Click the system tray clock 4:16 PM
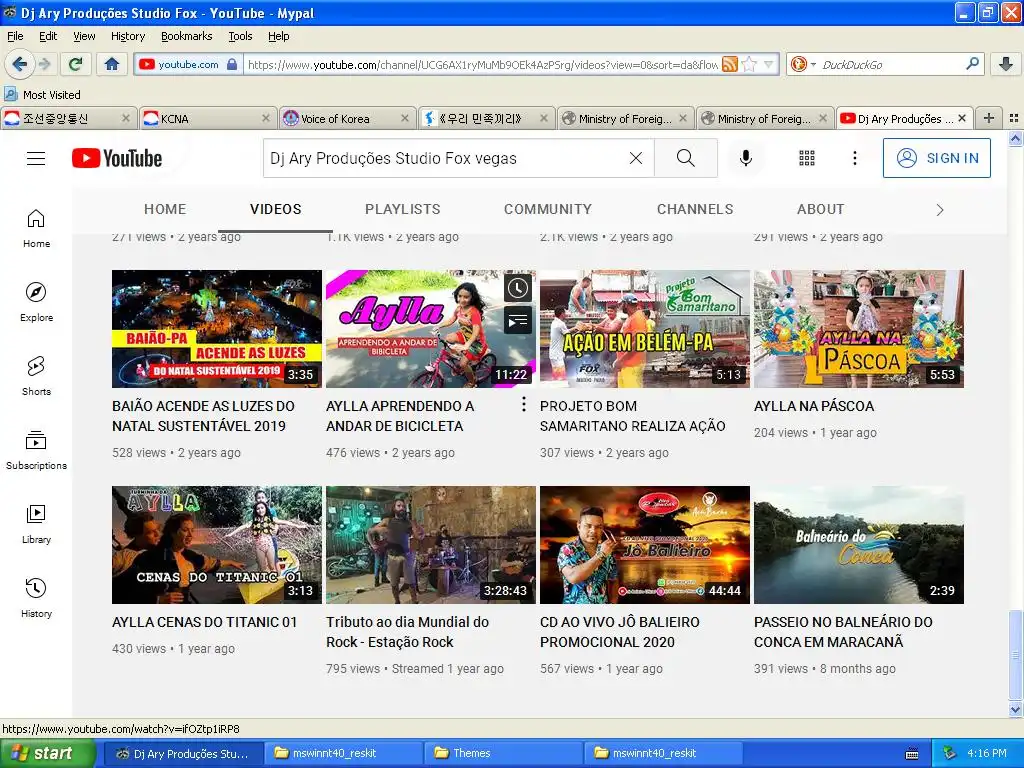This screenshot has width=1024, height=768. click(x=987, y=753)
